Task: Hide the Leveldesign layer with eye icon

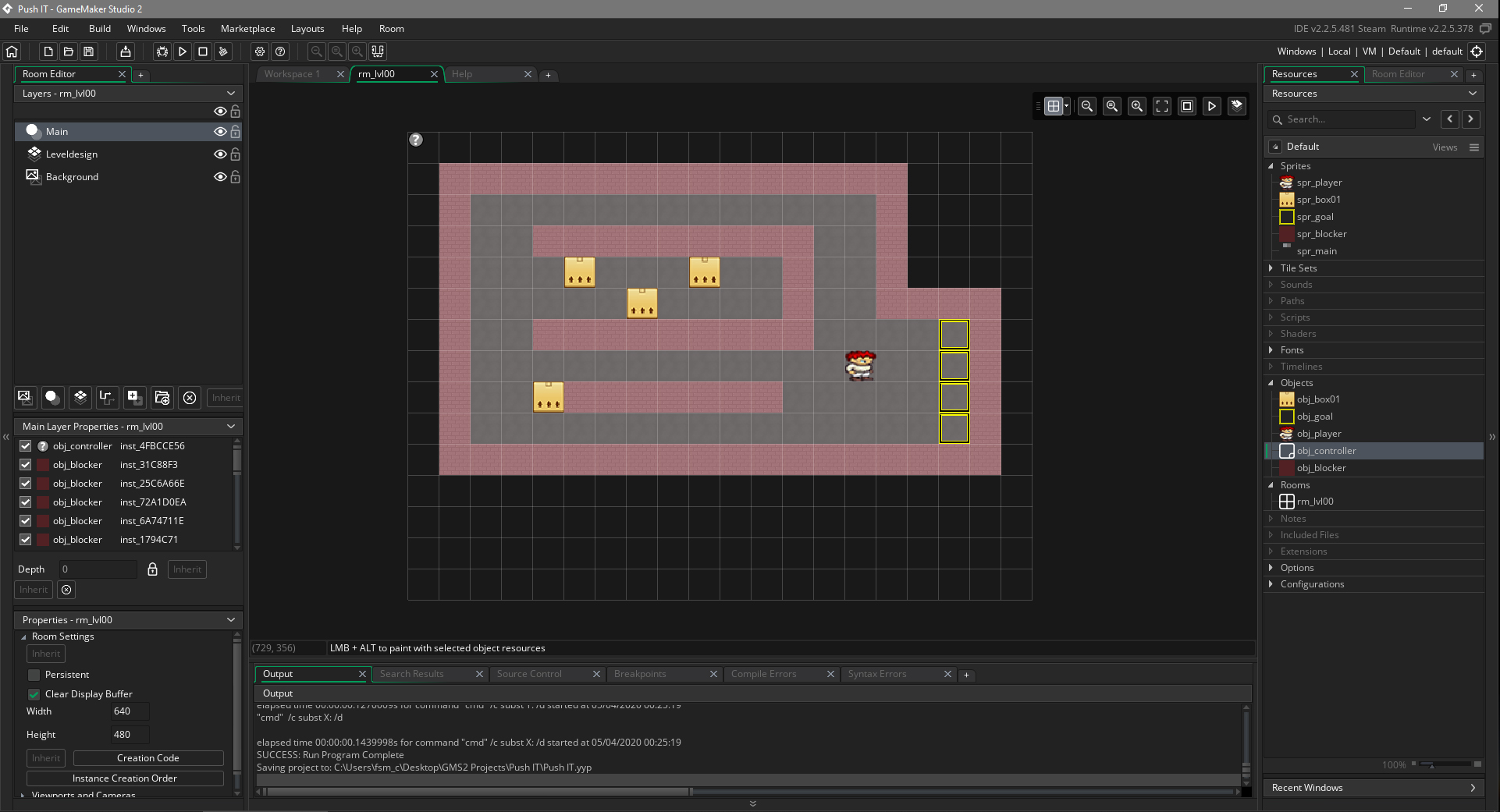Action: pyautogui.click(x=220, y=154)
